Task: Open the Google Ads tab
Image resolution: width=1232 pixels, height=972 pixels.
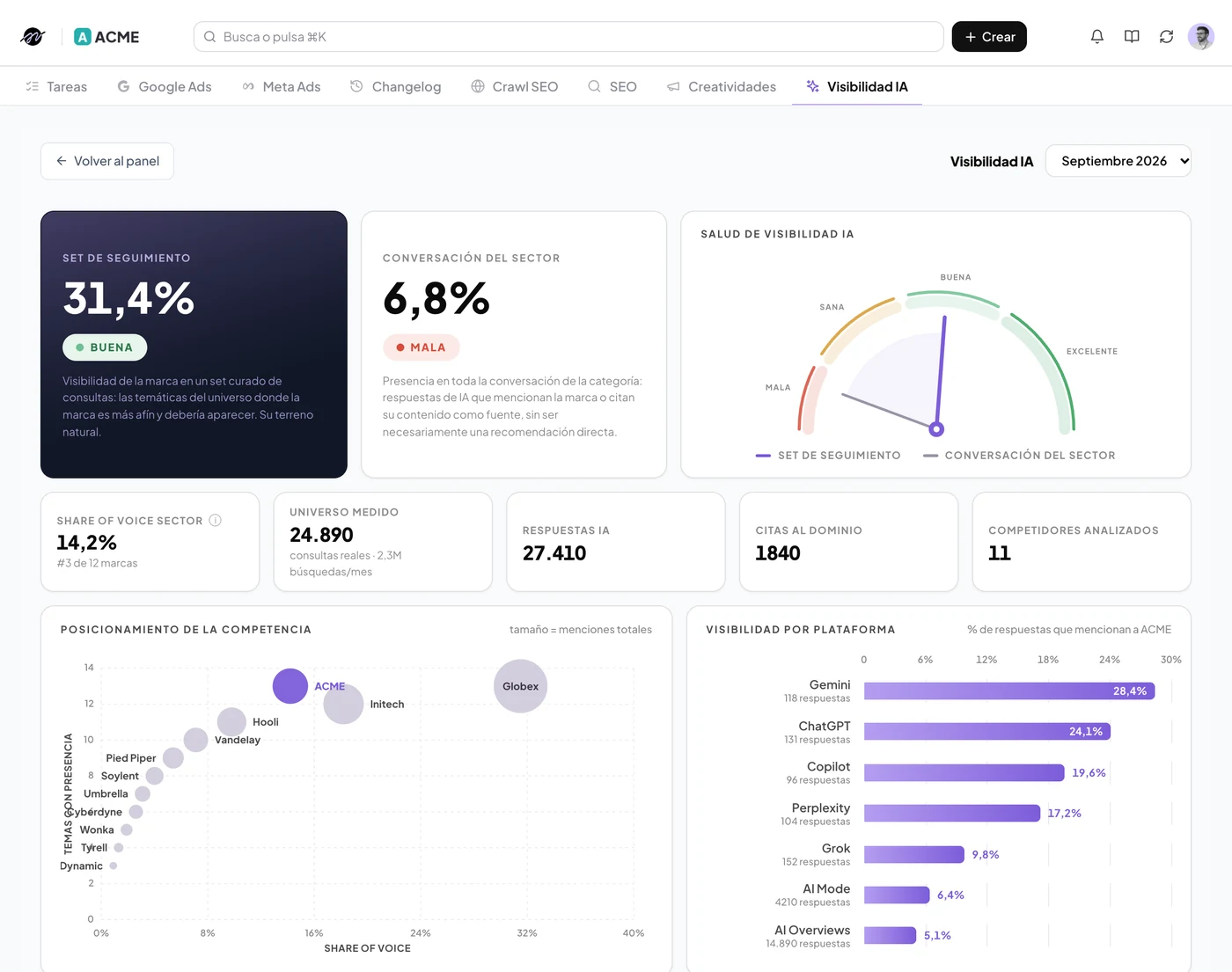Action: [165, 86]
